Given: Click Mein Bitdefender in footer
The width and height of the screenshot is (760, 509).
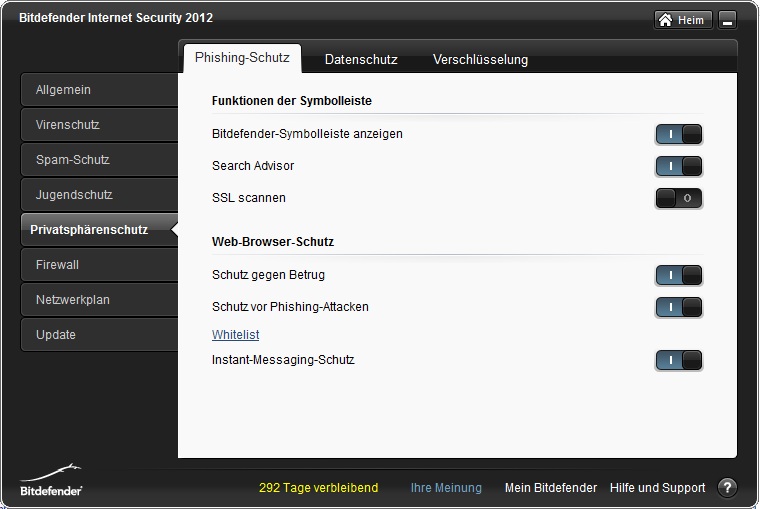Looking at the screenshot, I should tap(550, 488).
